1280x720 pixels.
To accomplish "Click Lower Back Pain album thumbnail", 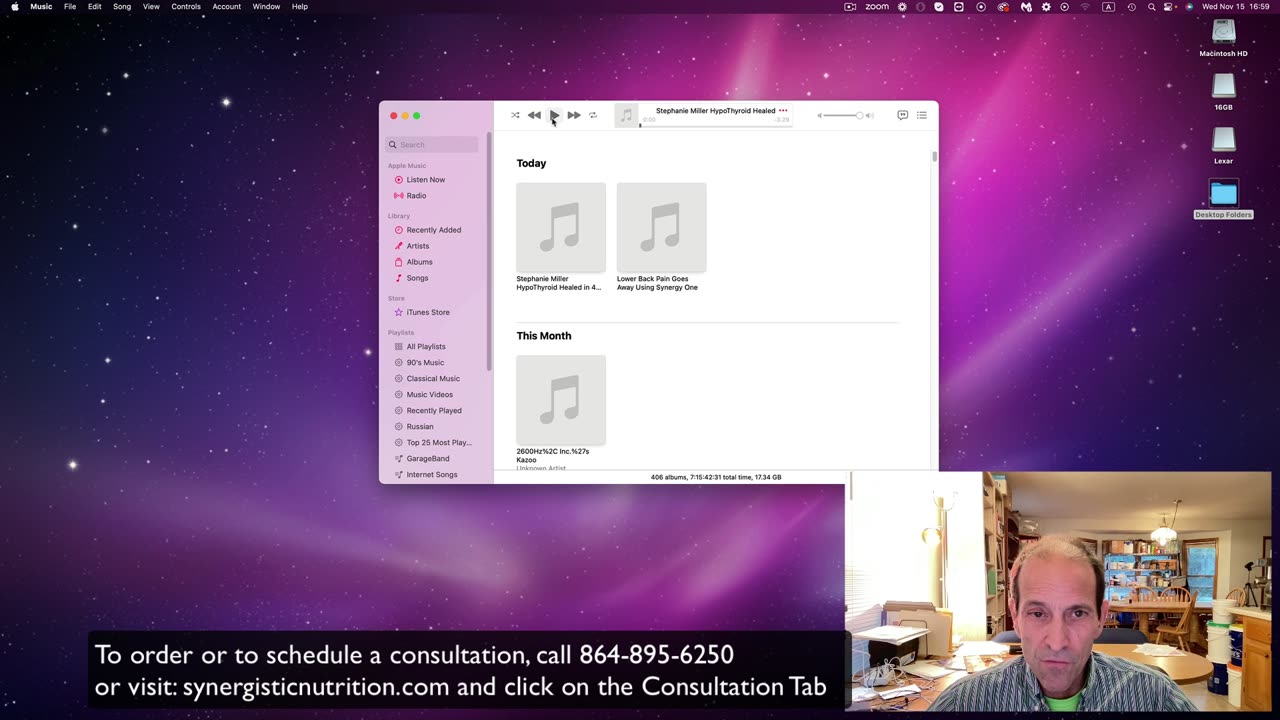I will 661,227.
